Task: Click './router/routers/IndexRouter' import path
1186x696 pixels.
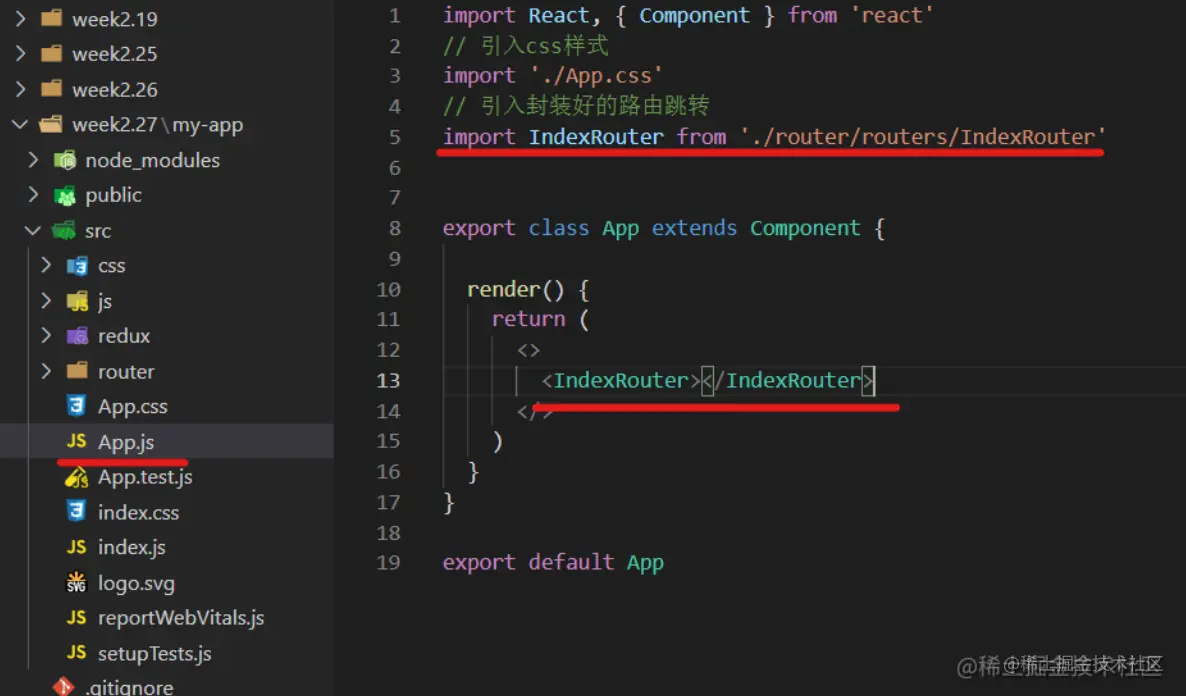Action: (923, 137)
